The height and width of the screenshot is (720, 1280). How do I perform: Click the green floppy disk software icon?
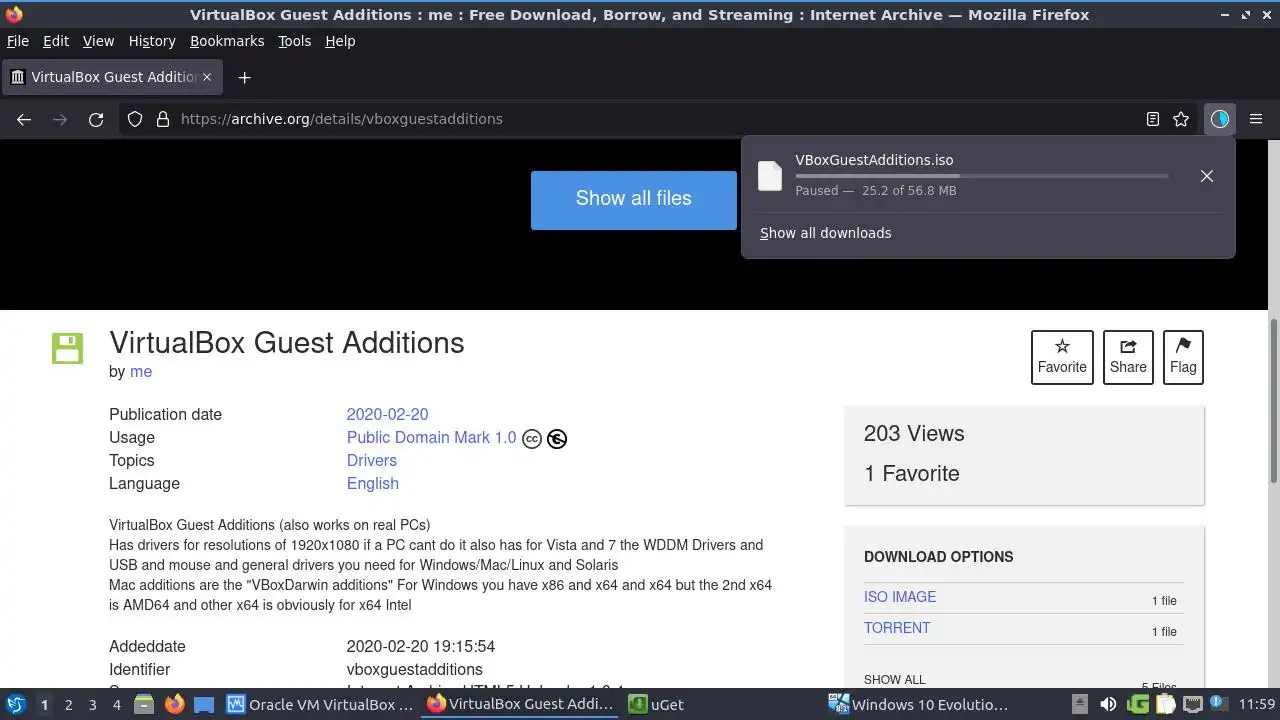click(68, 348)
